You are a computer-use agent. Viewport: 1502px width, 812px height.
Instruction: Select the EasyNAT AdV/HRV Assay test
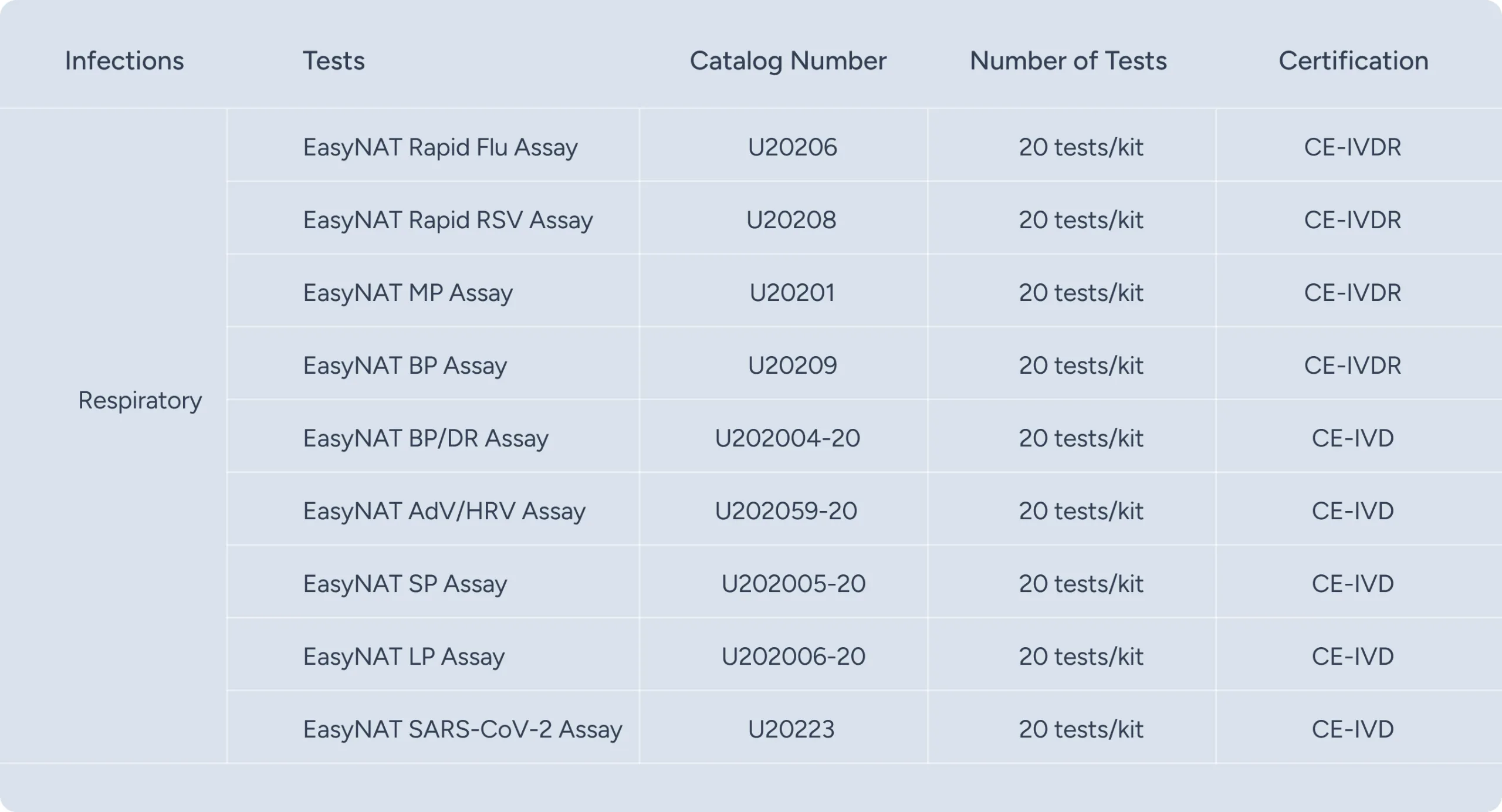[x=444, y=511]
